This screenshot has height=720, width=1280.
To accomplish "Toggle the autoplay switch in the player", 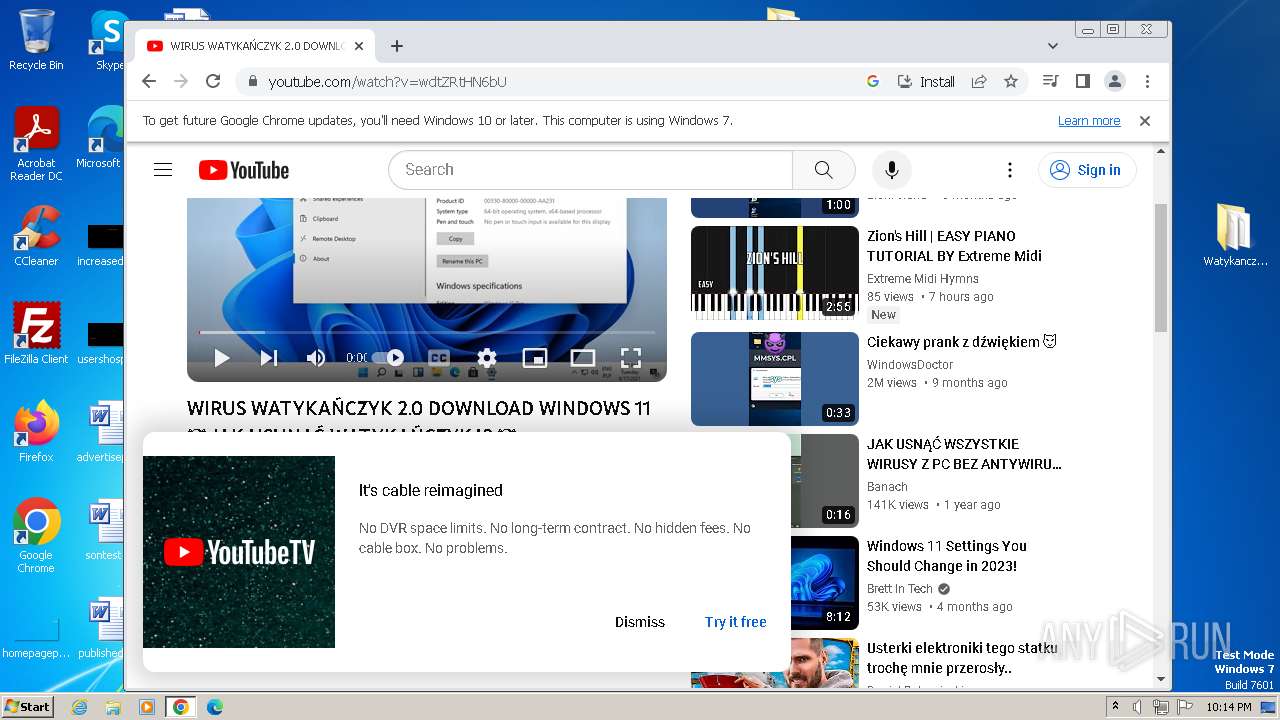I will [x=388, y=358].
